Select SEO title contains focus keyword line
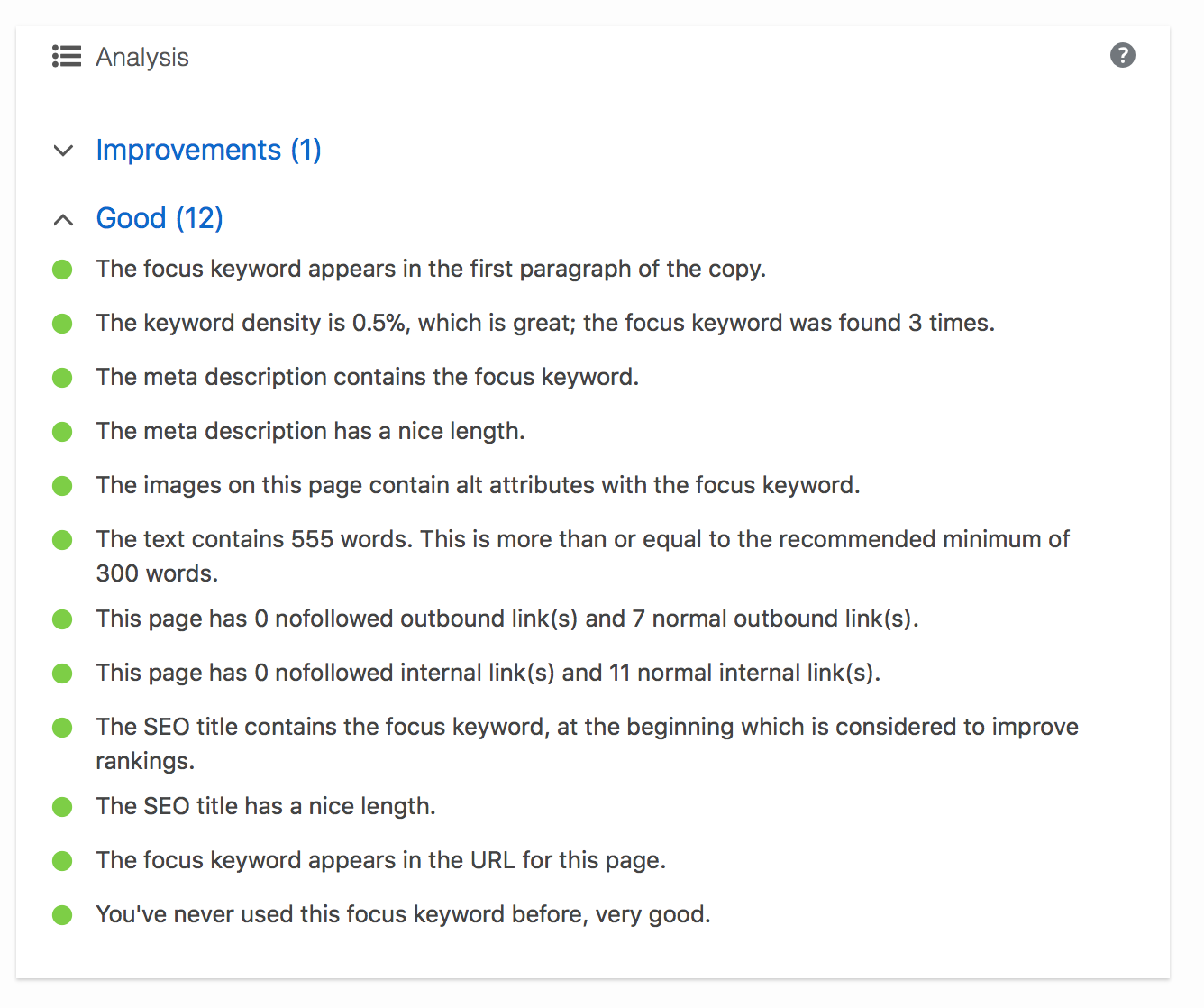 (x=587, y=744)
